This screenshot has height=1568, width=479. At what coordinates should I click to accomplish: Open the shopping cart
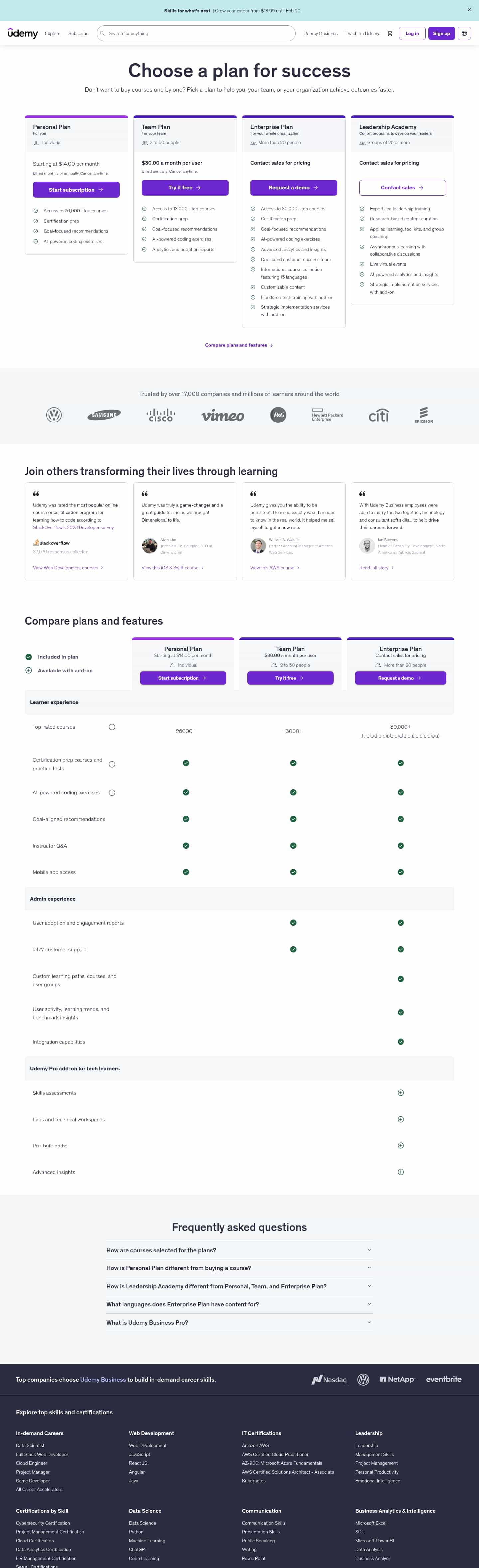(x=390, y=34)
